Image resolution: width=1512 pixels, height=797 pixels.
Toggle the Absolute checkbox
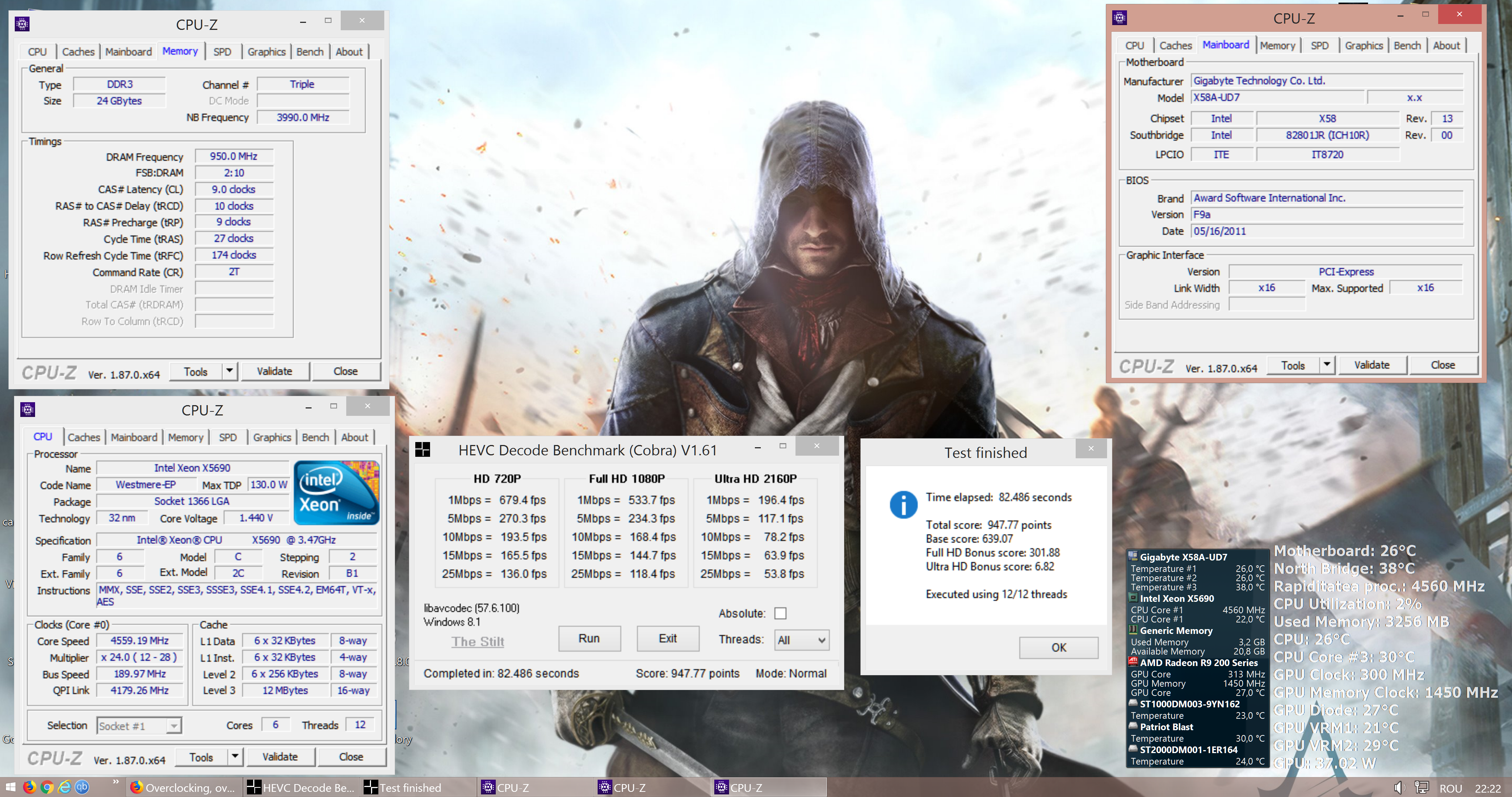coord(780,613)
